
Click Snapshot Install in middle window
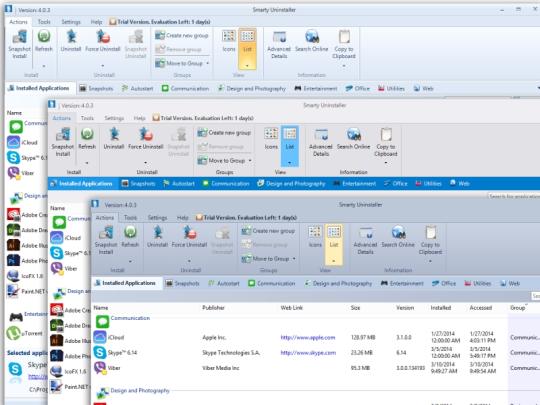(x=63, y=142)
